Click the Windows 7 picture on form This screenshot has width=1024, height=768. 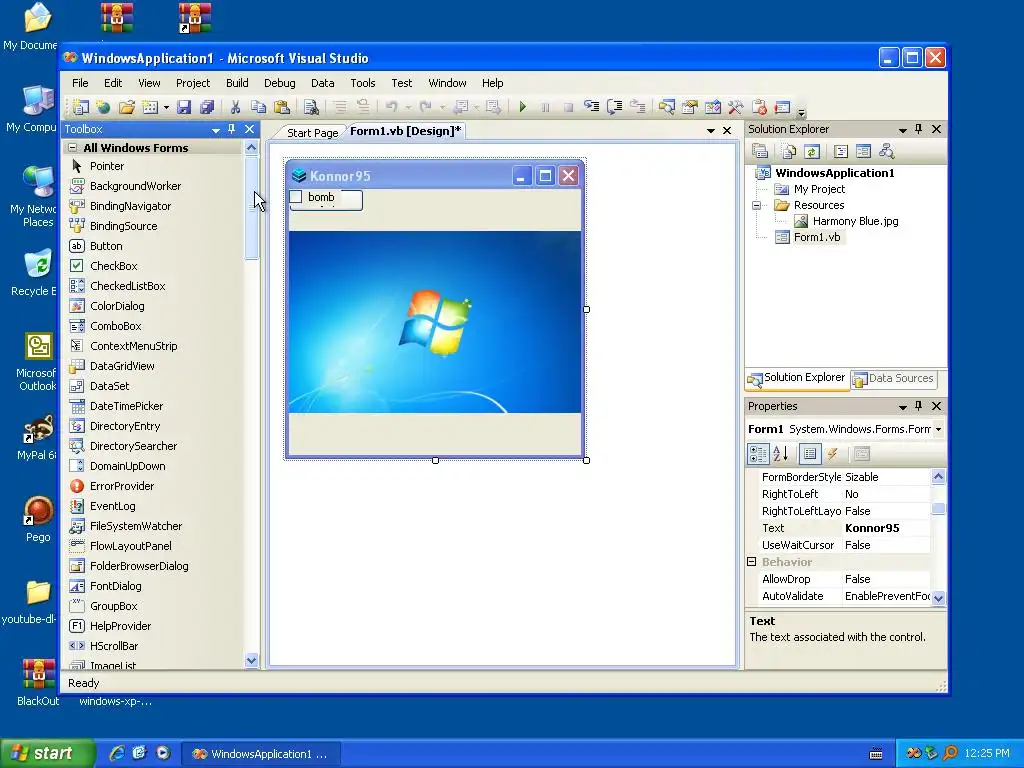tap(434, 321)
